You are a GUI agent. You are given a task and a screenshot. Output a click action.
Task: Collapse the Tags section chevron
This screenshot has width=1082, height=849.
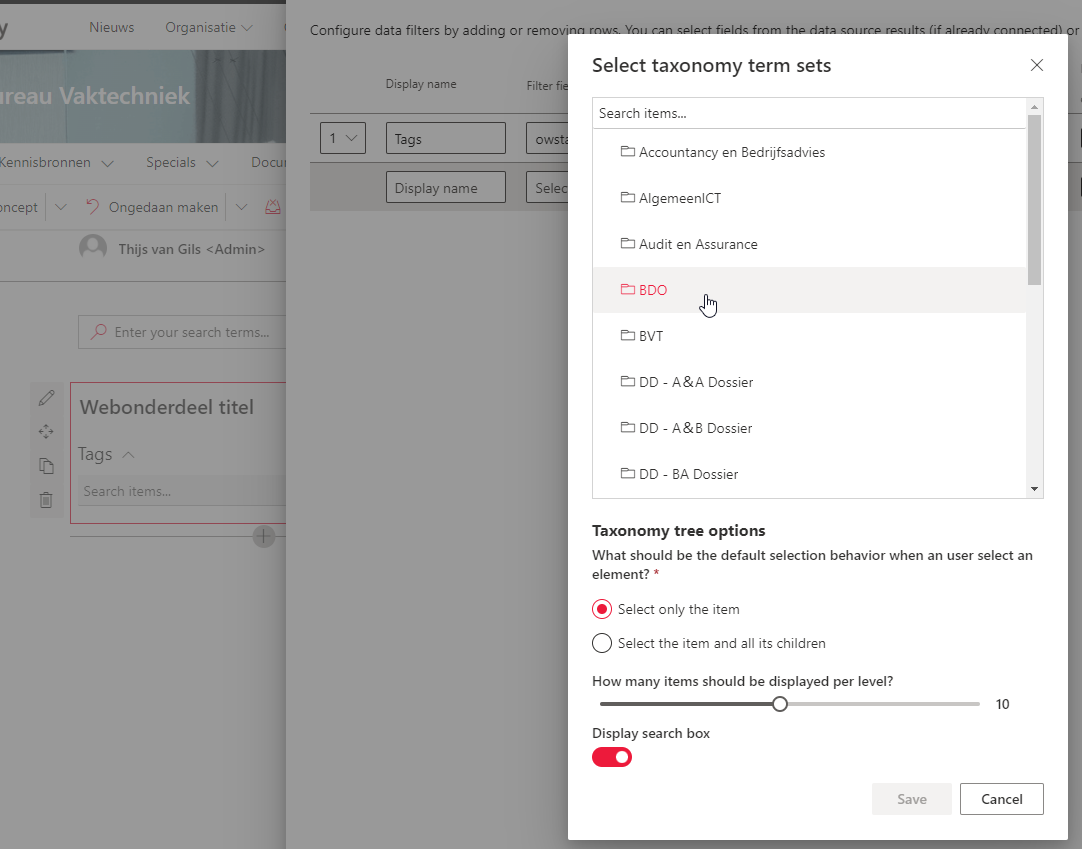tap(126, 454)
